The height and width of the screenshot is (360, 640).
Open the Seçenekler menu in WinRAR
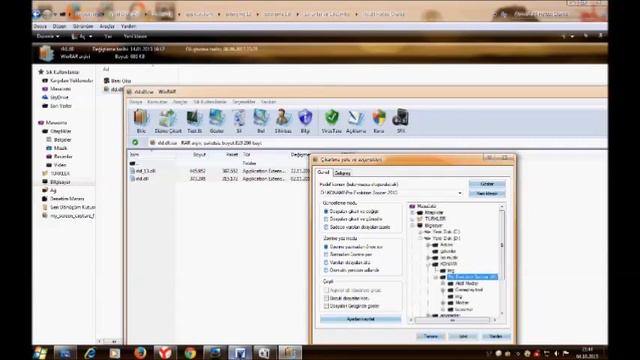[244, 102]
